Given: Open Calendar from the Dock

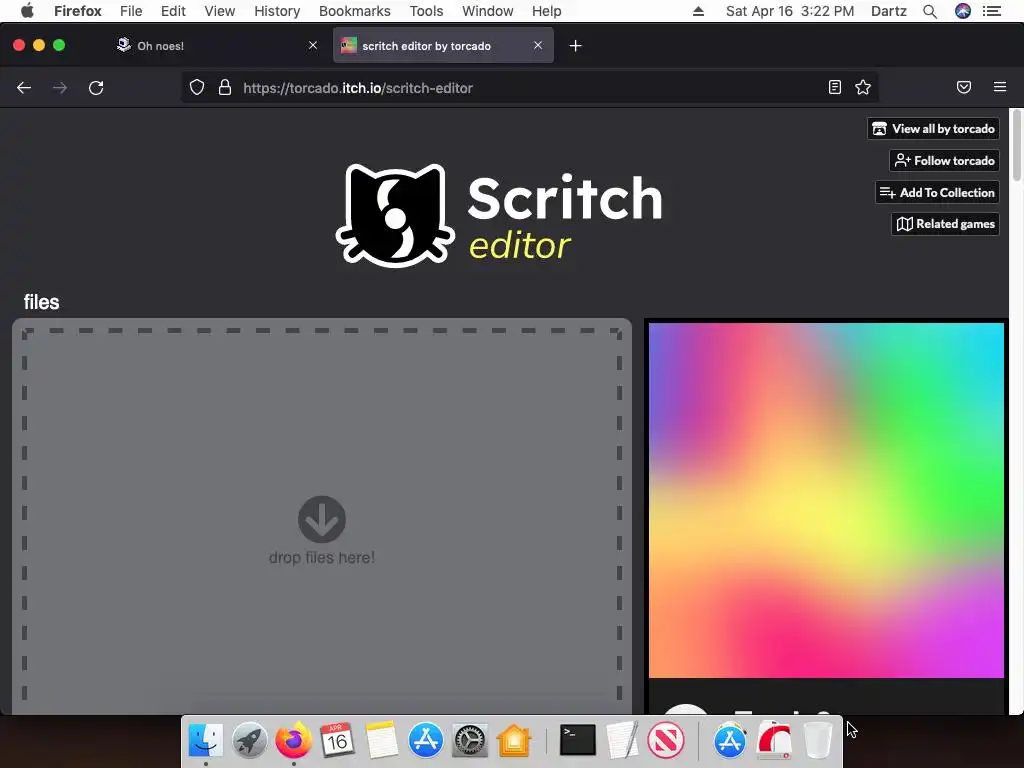Looking at the screenshot, I should click(337, 741).
